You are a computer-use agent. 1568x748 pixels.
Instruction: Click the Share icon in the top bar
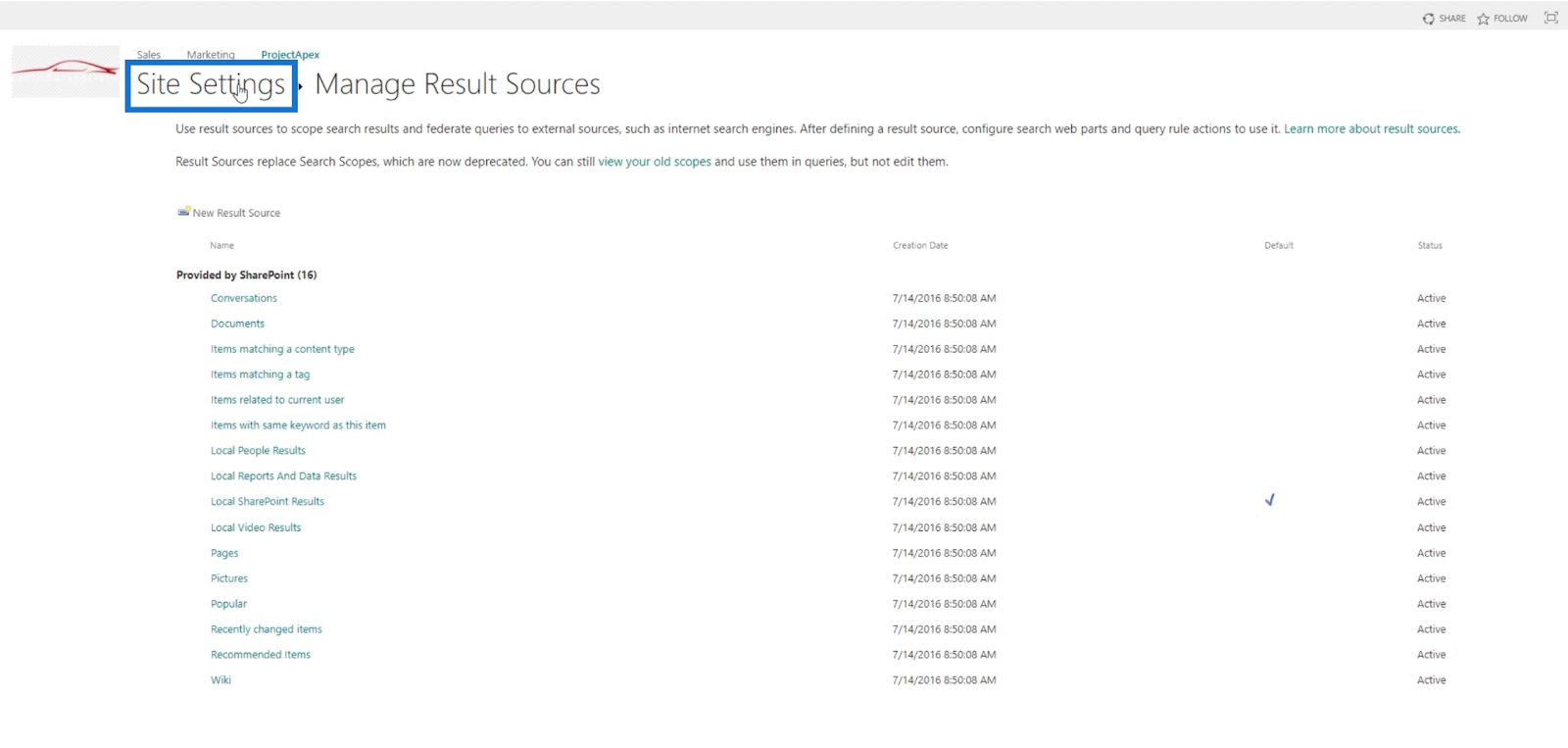1429,19
